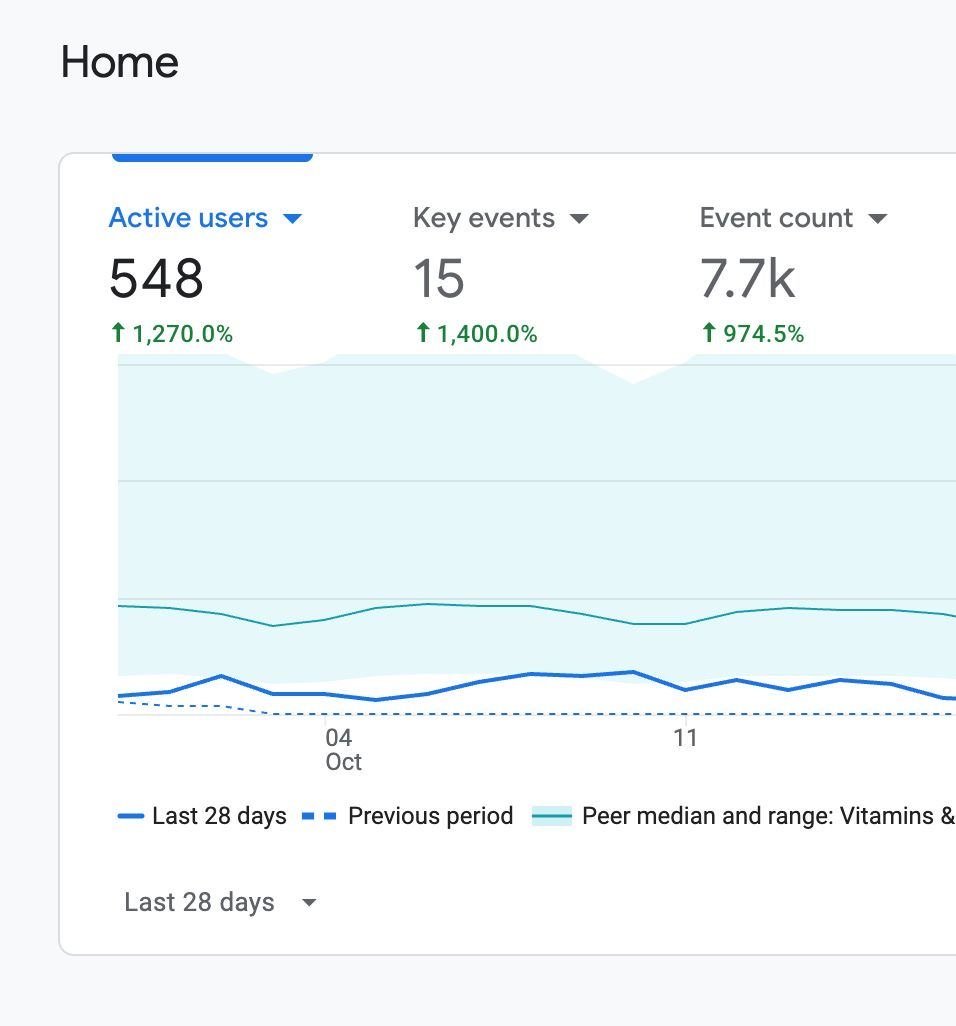Click the Last 28 days legend entry
Viewport: 956px width, 1026px height.
pyautogui.click(x=202, y=816)
